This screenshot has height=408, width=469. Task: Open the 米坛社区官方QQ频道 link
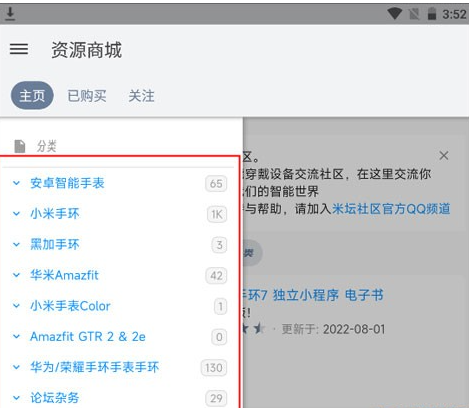tap(391, 209)
